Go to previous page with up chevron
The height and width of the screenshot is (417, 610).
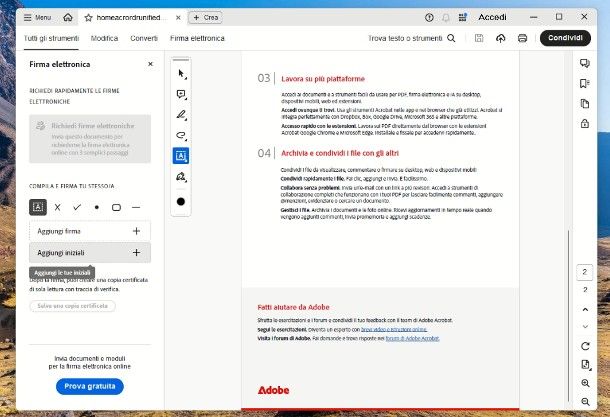585,310
